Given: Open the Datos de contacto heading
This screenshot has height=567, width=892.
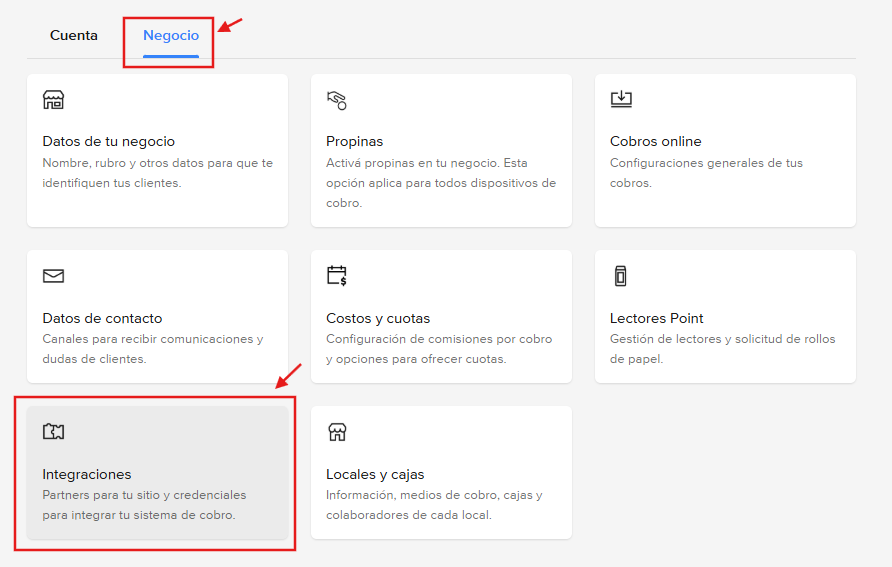Looking at the screenshot, I should (x=102, y=318).
